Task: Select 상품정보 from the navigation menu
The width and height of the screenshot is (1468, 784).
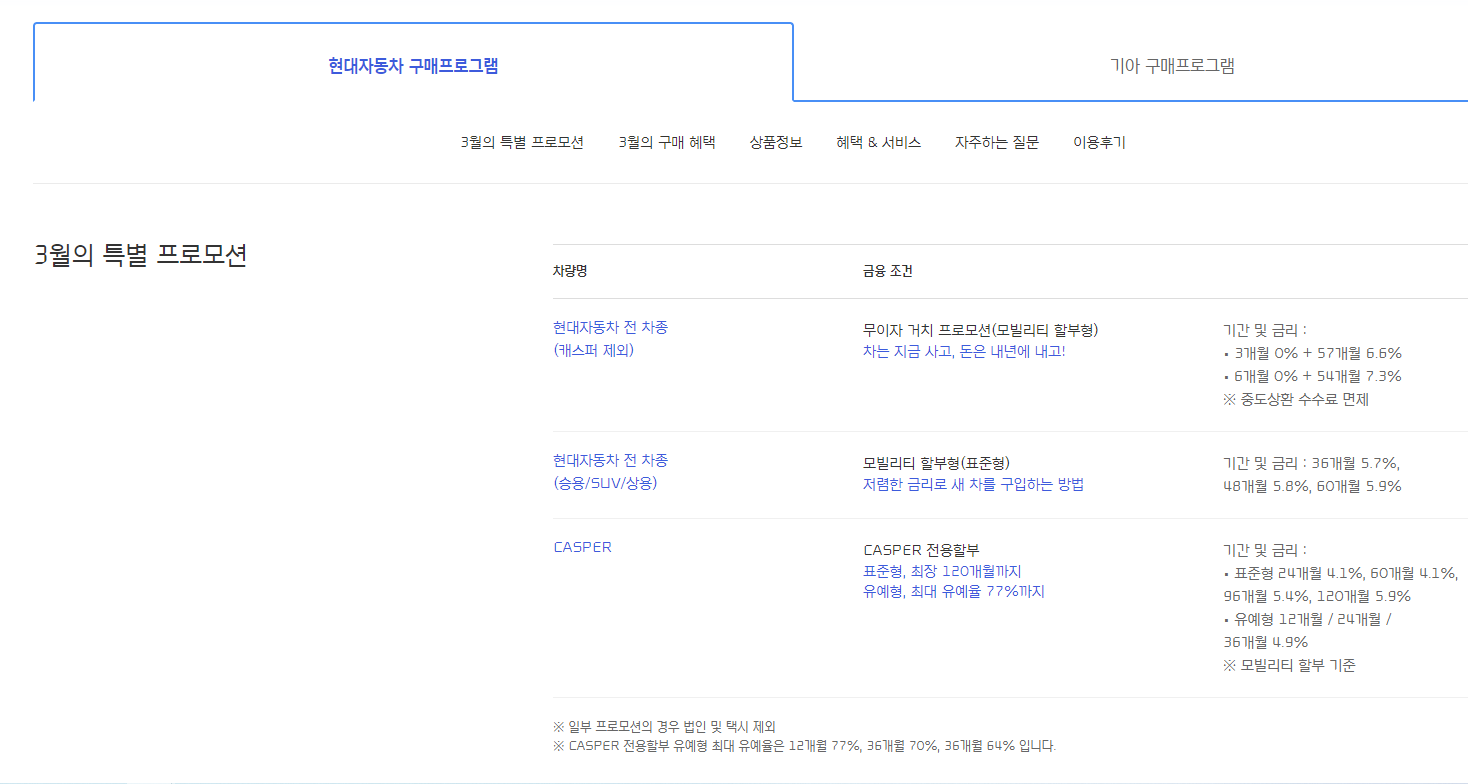Action: [775, 141]
